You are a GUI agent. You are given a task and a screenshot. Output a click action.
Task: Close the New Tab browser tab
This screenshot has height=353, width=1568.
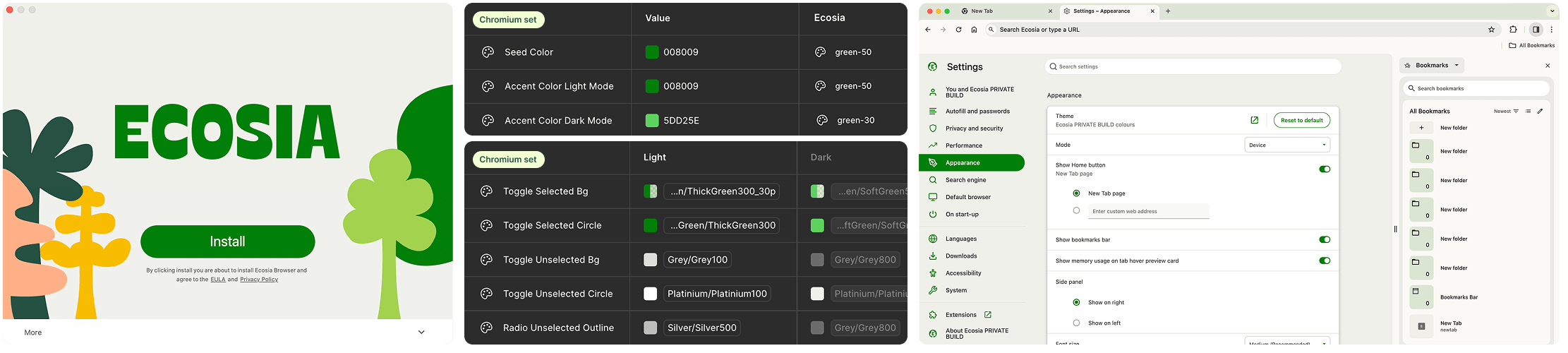(1050, 11)
